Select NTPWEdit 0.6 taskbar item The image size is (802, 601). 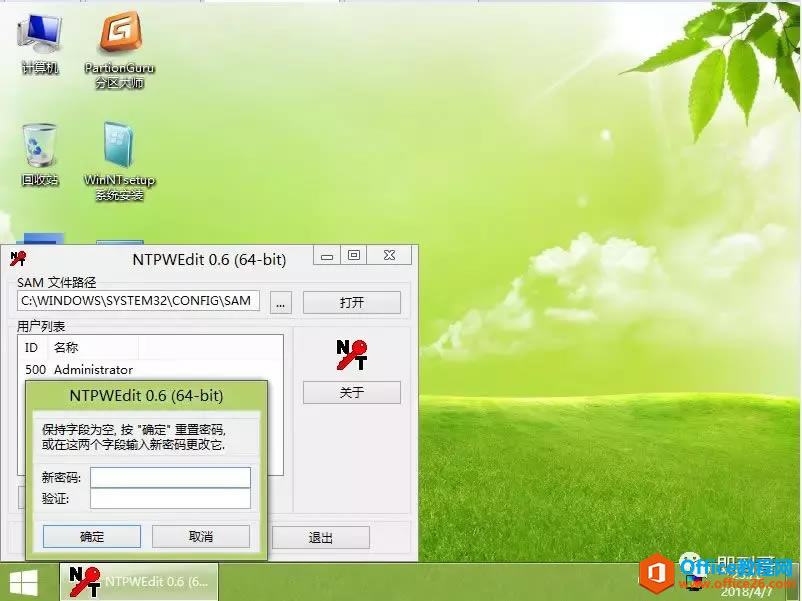(x=140, y=582)
